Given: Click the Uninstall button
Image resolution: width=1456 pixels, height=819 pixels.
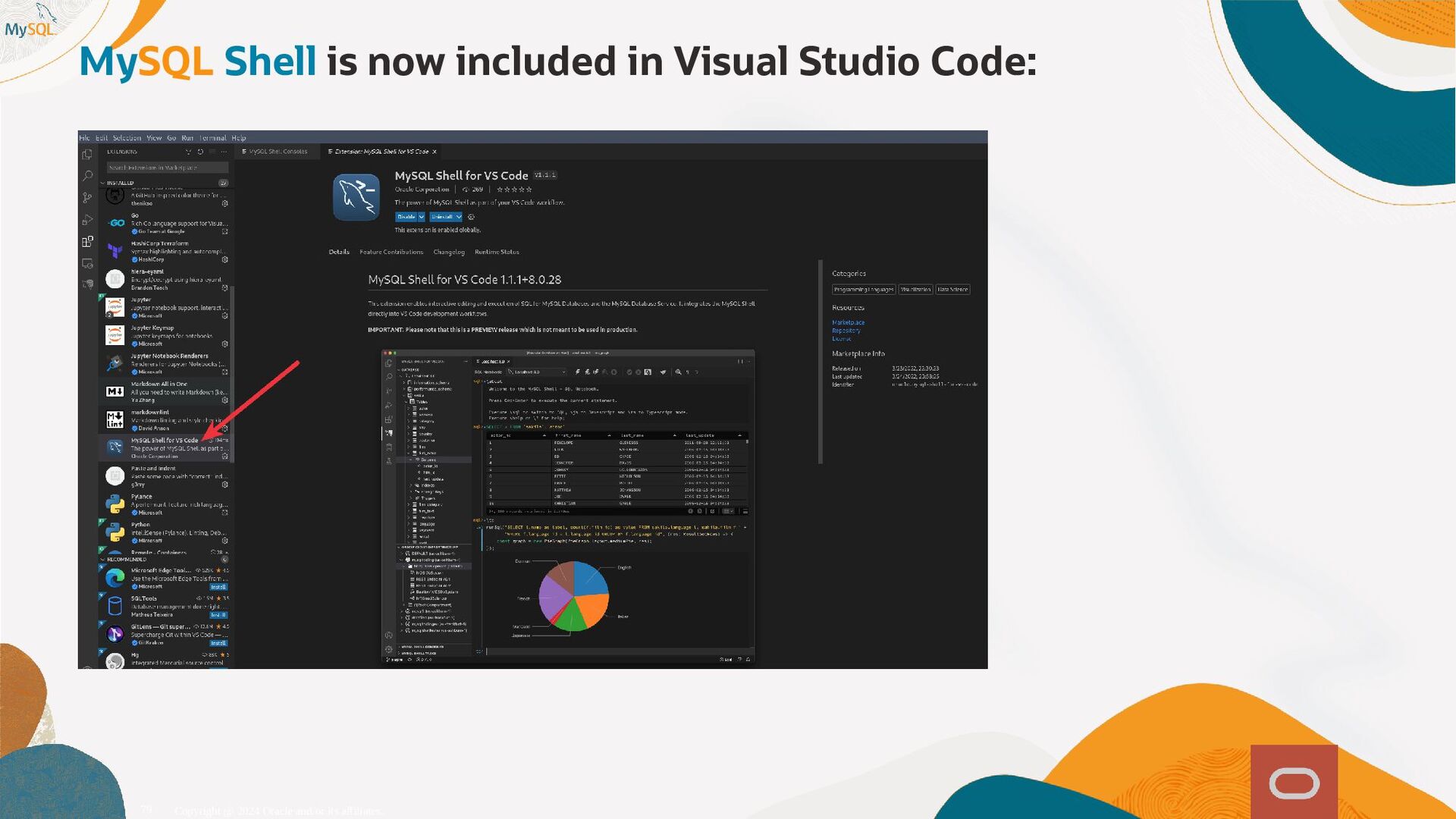Looking at the screenshot, I should 442,217.
